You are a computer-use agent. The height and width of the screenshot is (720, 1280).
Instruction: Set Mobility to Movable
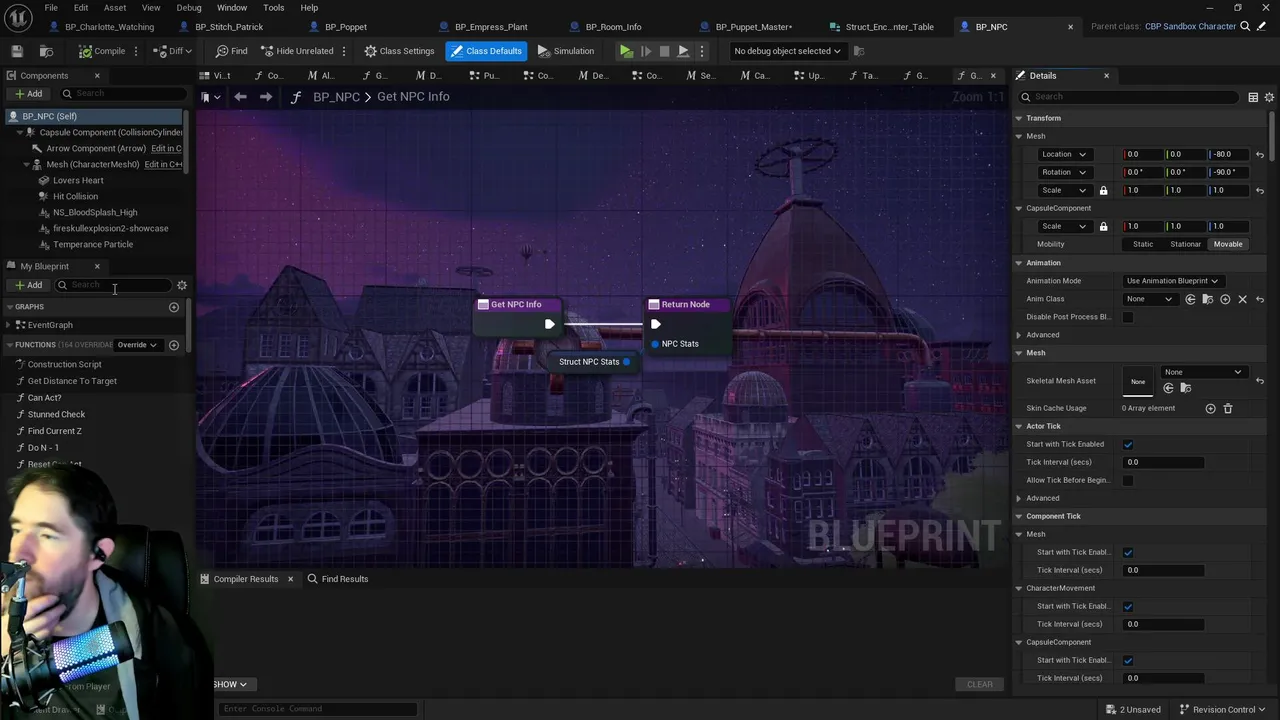click(x=1228, y=244)
